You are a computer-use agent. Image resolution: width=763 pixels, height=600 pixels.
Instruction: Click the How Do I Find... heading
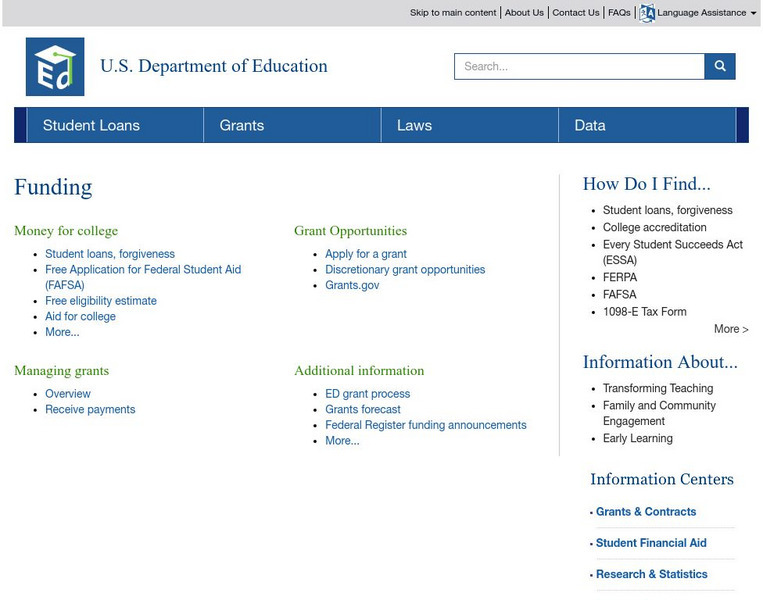click(647, 184)
